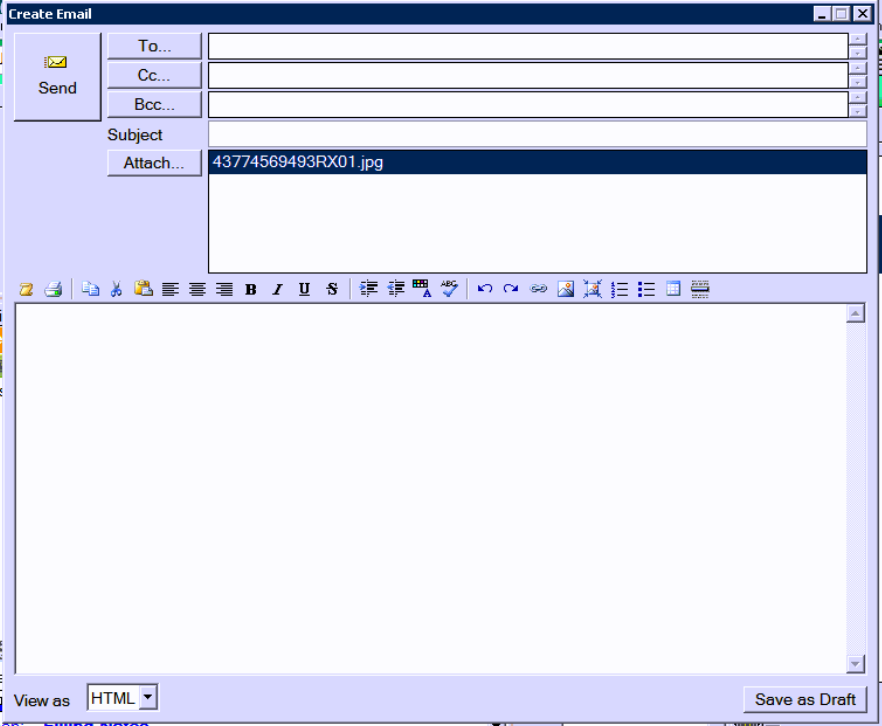The image size is (882, 726).
Task: Open the View as HTML dropdown
Action: (x=147, y=697)
